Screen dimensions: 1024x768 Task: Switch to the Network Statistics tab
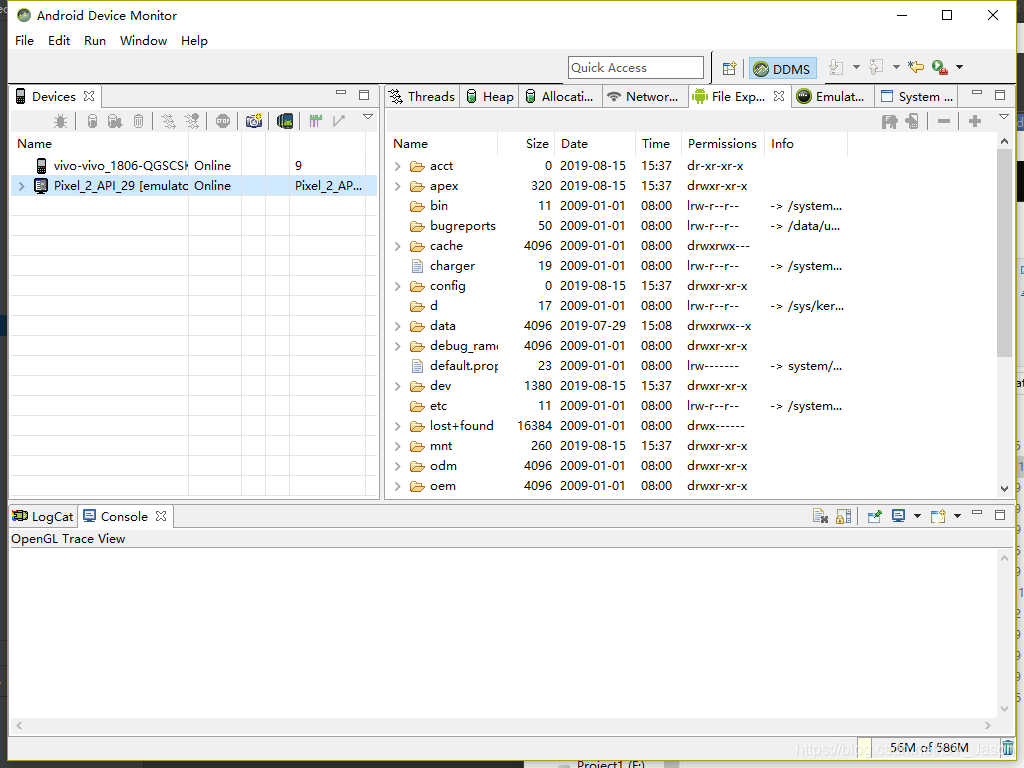pos(643,97)
